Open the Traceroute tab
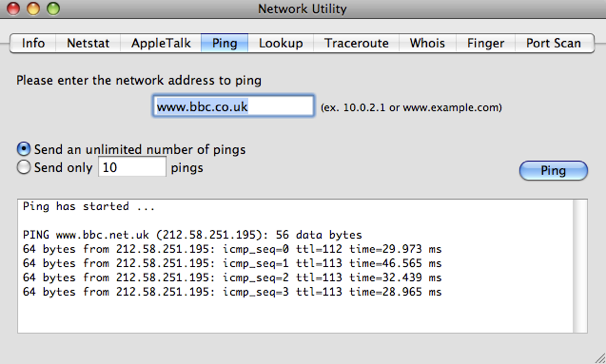The height and width of the screenshot is (364, 606). point(356,43)
